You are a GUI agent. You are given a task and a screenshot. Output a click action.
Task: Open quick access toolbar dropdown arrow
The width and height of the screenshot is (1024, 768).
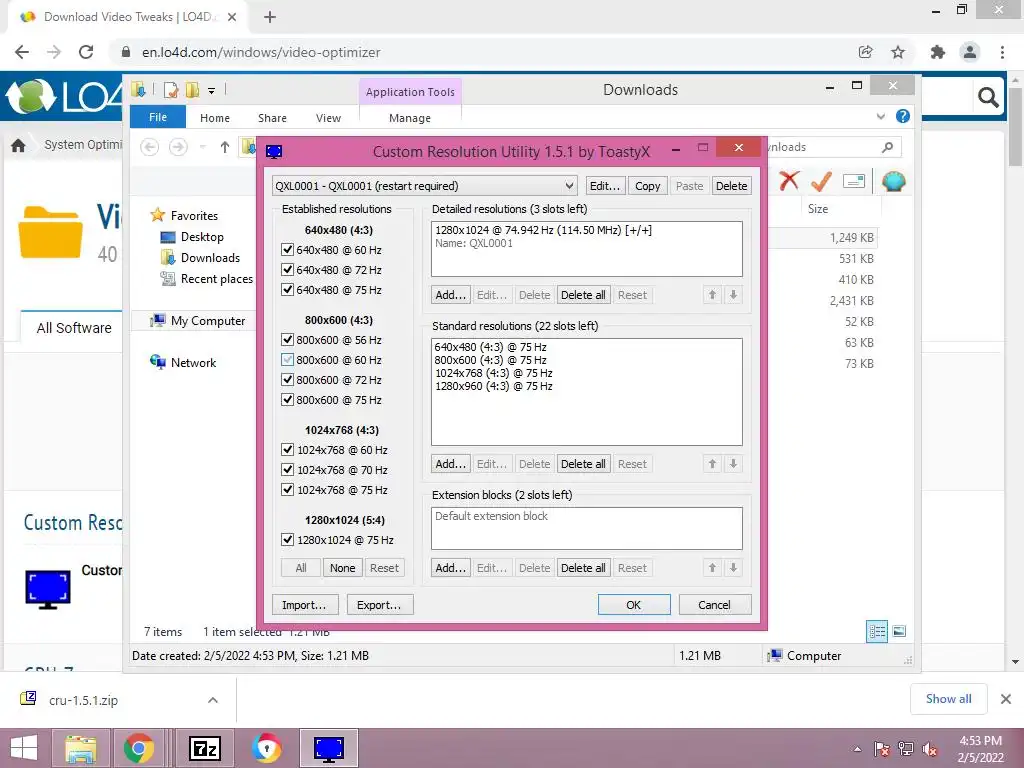[x=212, y=91]
